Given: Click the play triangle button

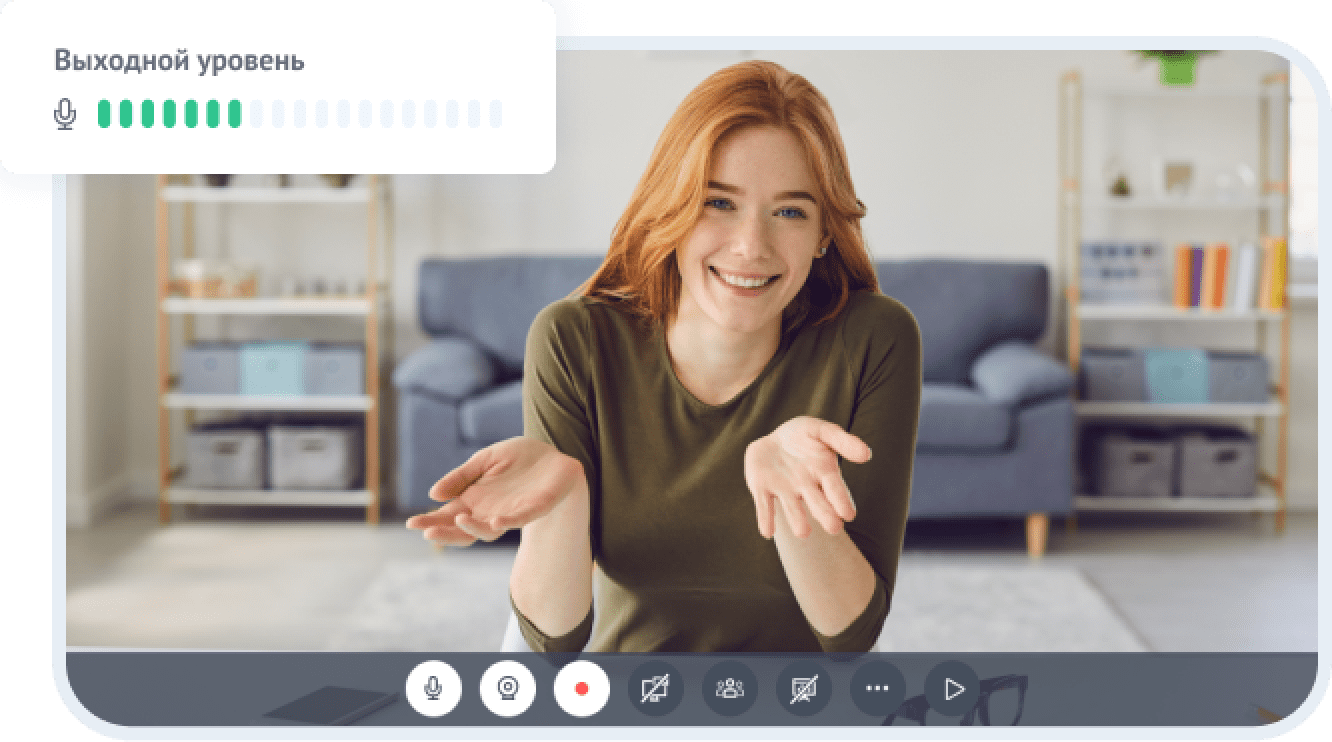Looking at the screenshot, I should tap(952, 689).
